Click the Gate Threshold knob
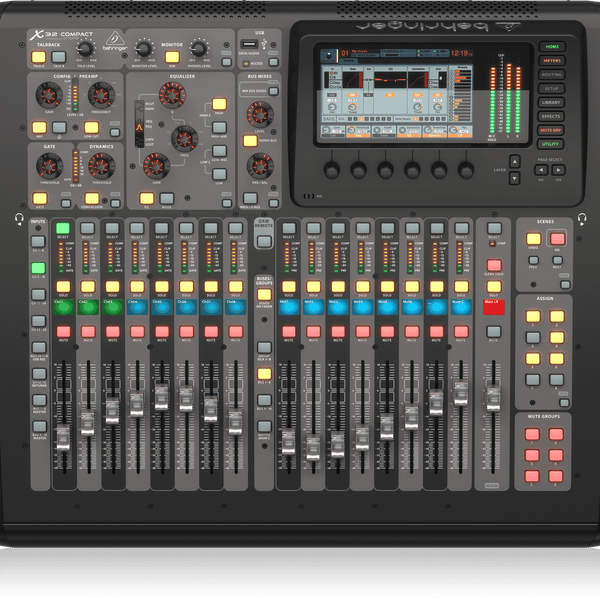Screen dimensions: 600x600 [x=49, y=166]
